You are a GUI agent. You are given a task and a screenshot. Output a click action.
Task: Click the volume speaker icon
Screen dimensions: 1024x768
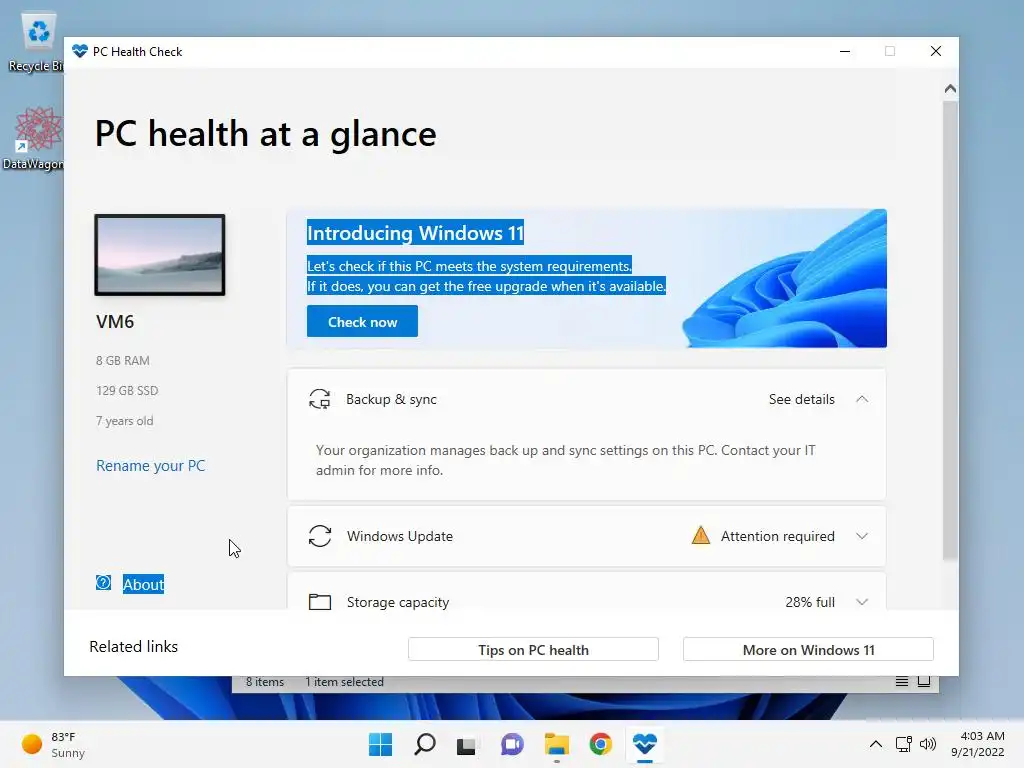point(928,744)
